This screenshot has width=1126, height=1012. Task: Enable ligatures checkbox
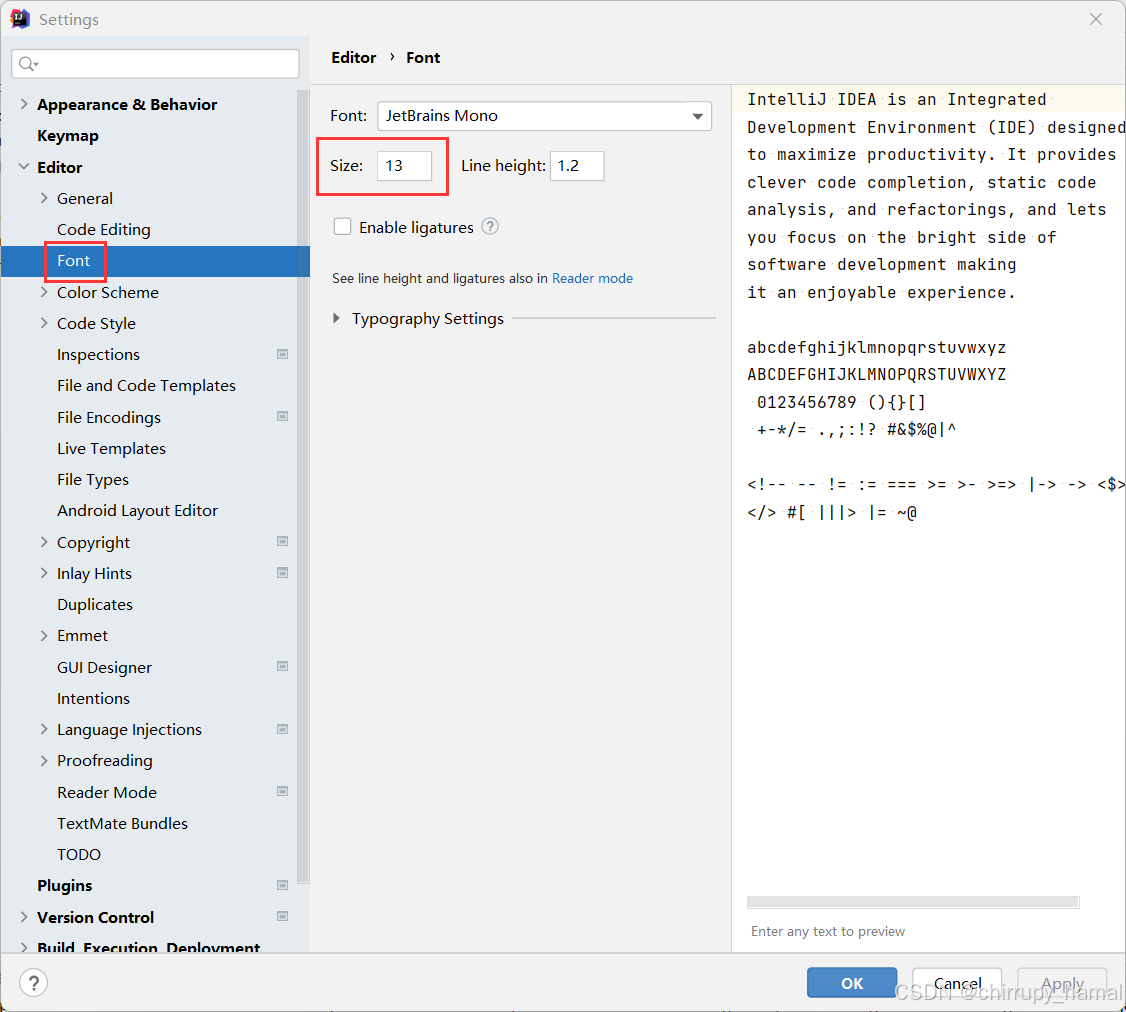tap(343, 227)
